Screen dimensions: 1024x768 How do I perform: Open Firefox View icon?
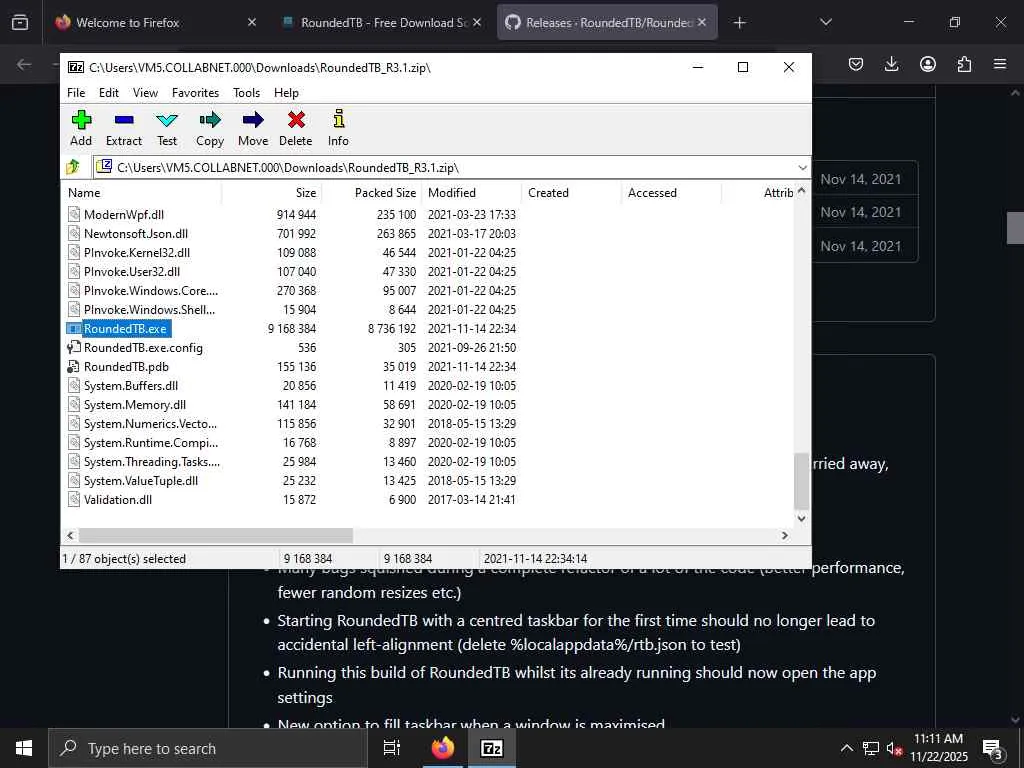point(20,22)
